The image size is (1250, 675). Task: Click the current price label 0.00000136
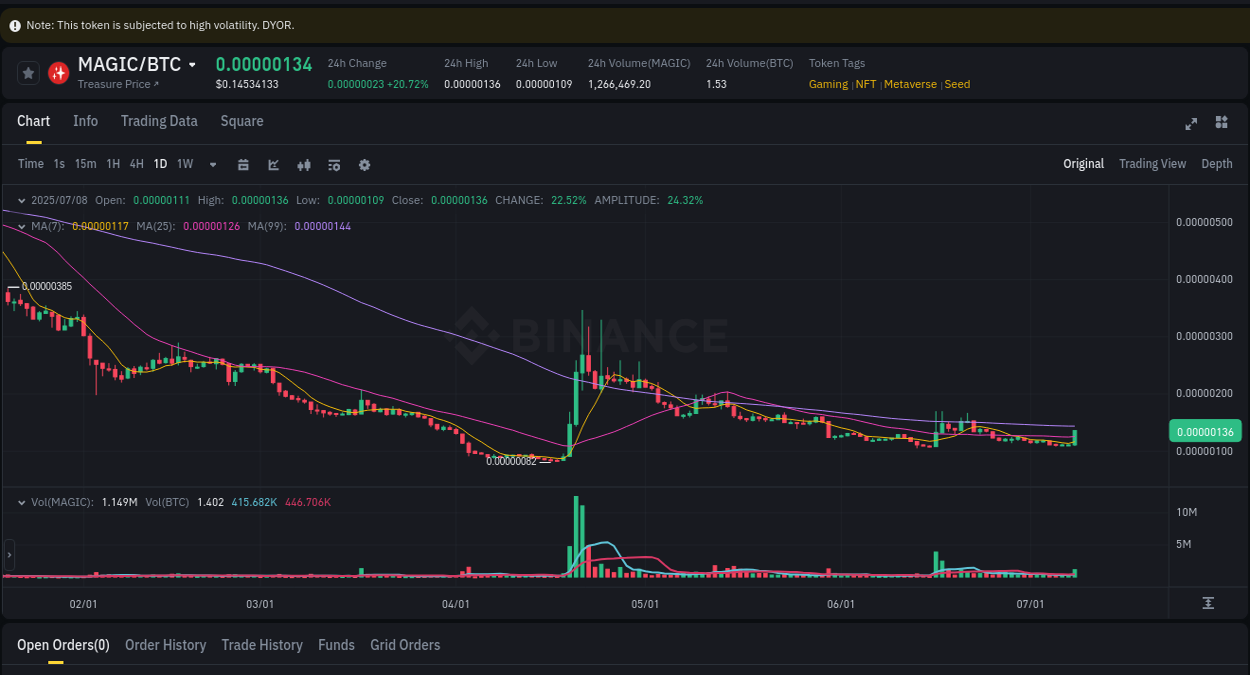[x=1205, y=431]
